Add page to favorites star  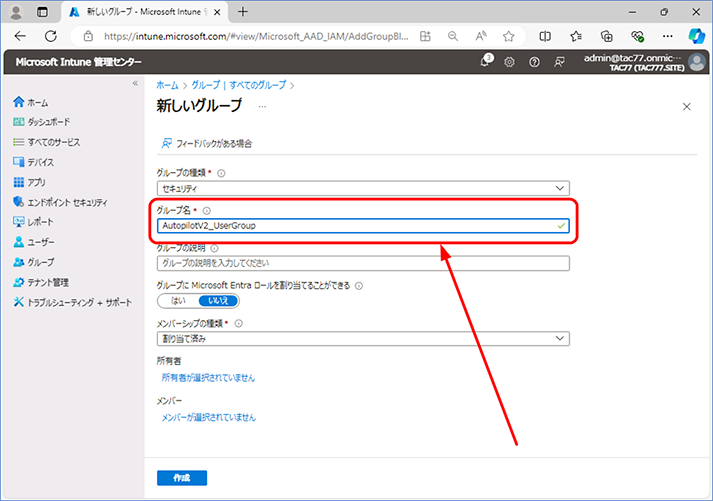(x=508, y=36)
